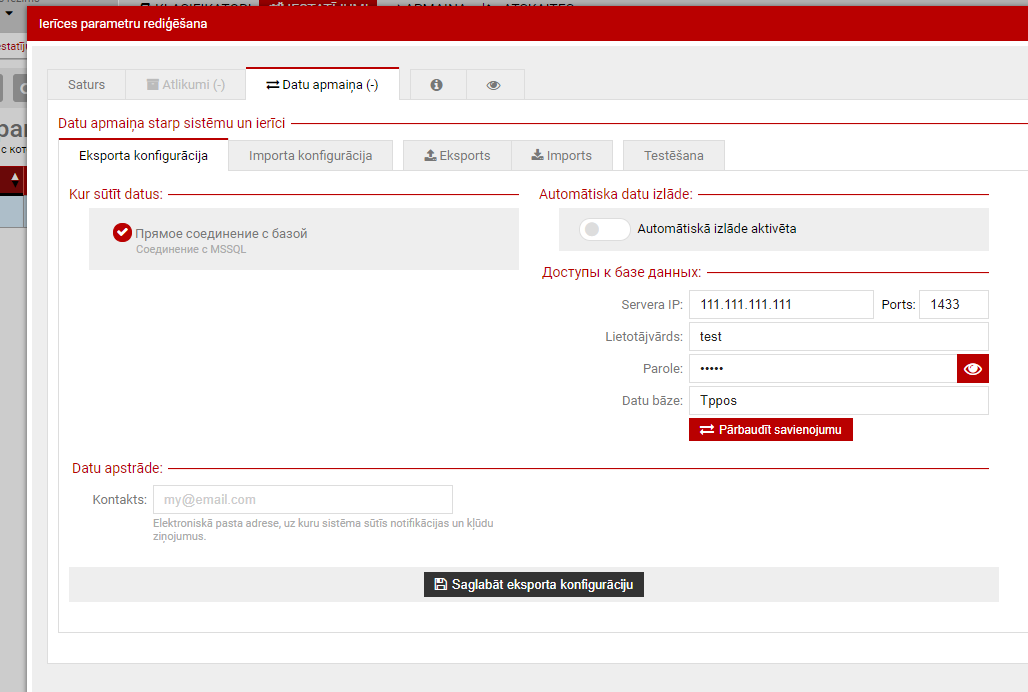Select the Datu apmaiņa (-) tab

coord(322,85)
